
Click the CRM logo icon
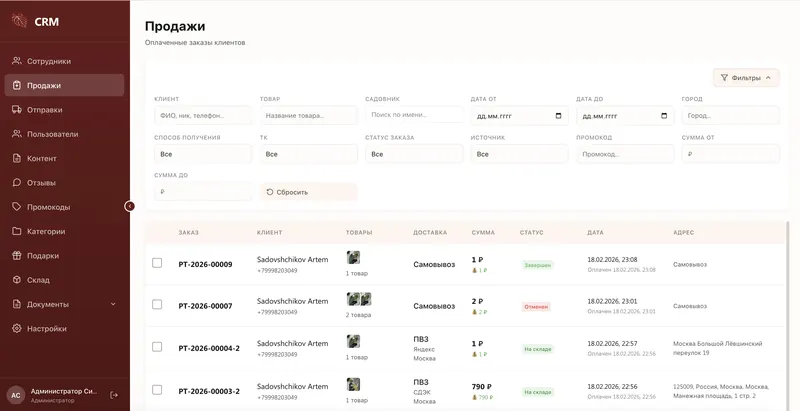[19, 21]
